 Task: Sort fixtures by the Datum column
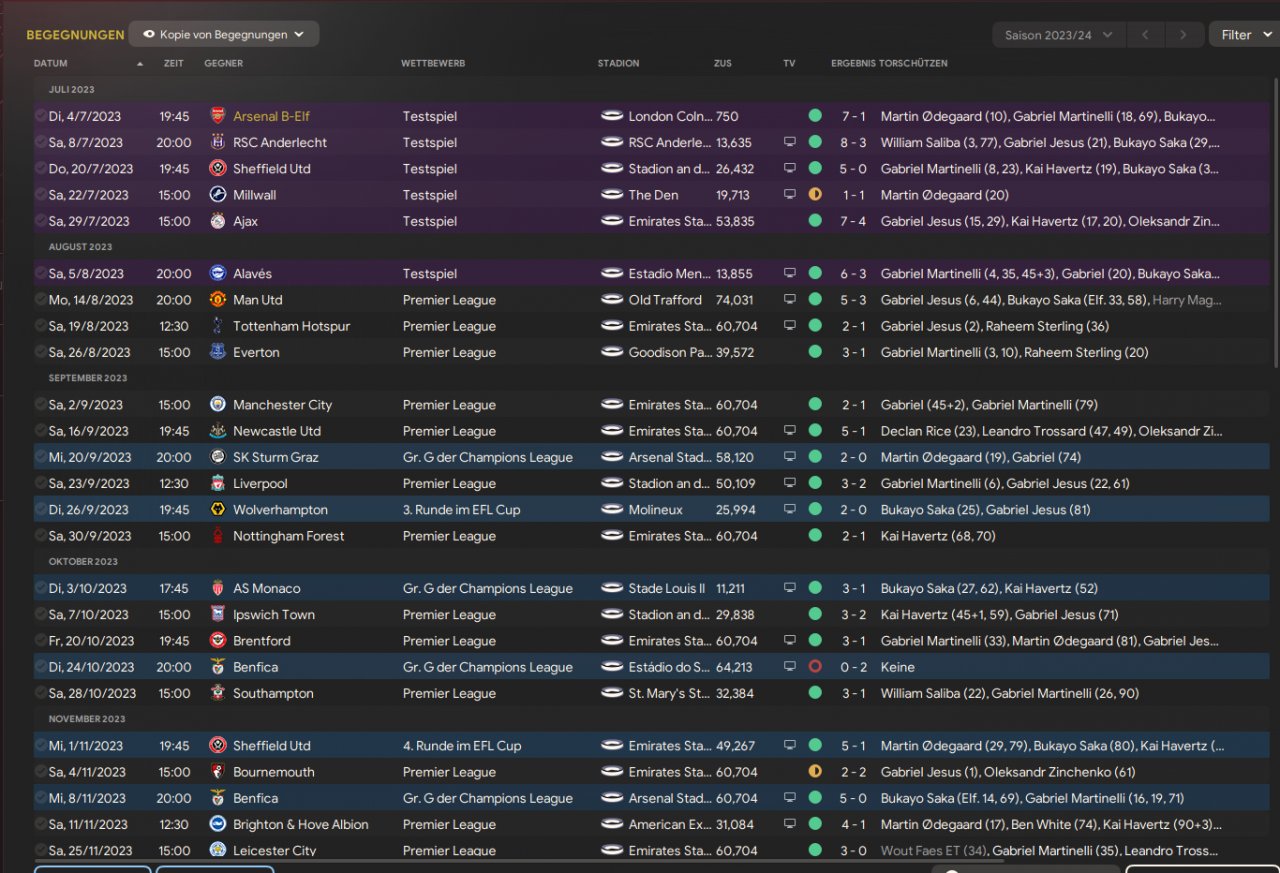[x=51, y=63]
